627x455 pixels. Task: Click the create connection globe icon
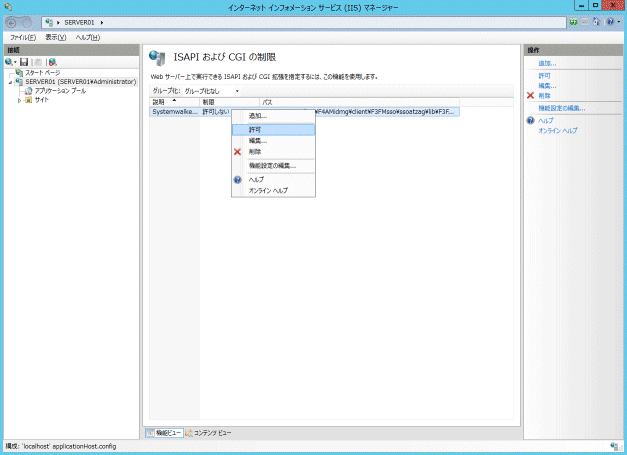[9, 62]
